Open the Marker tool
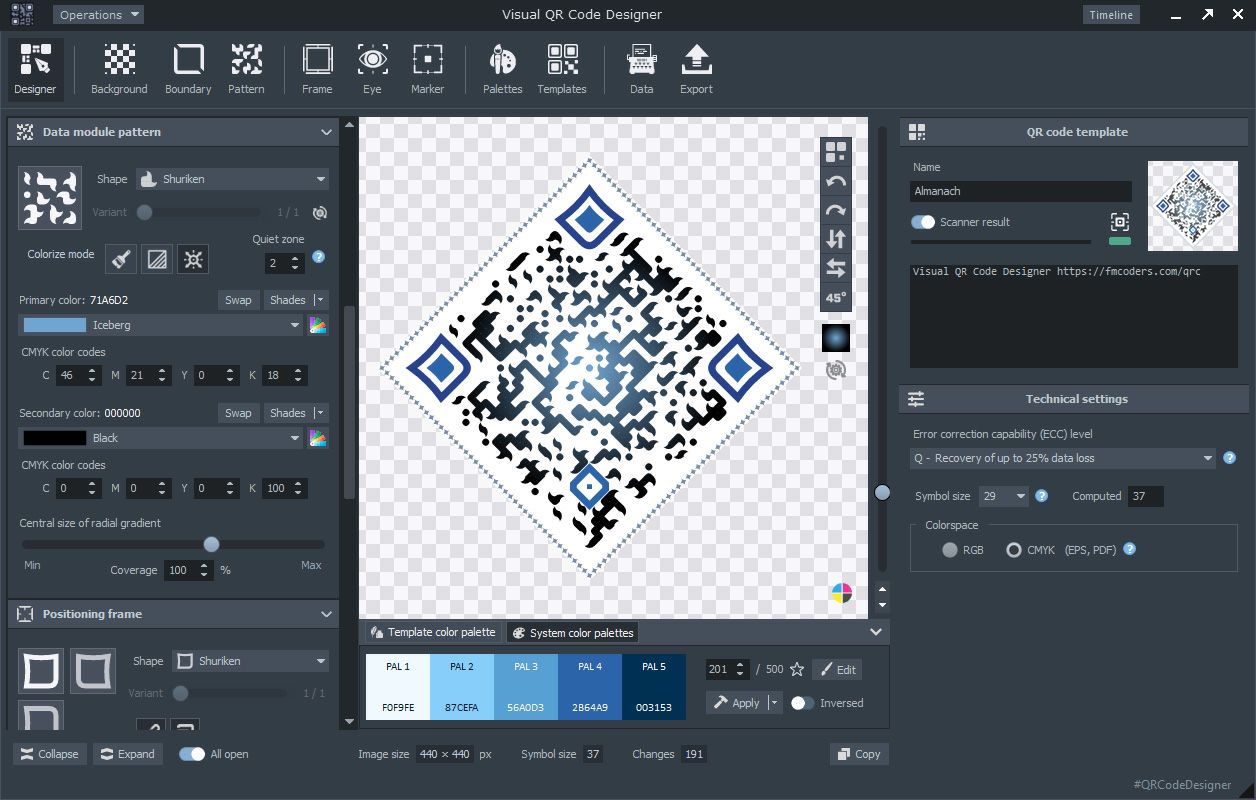 (427, 69)
